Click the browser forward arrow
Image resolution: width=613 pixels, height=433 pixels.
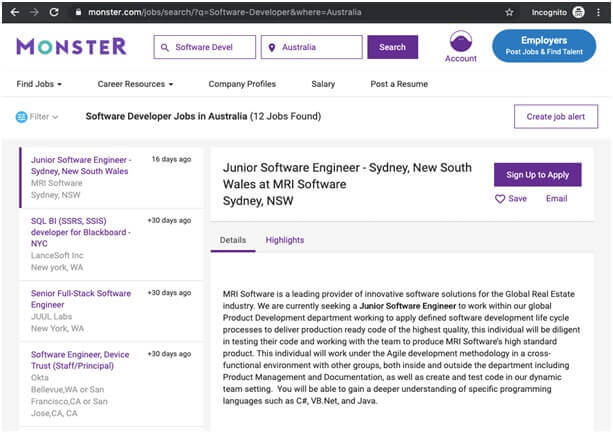(x=34, y=12)
